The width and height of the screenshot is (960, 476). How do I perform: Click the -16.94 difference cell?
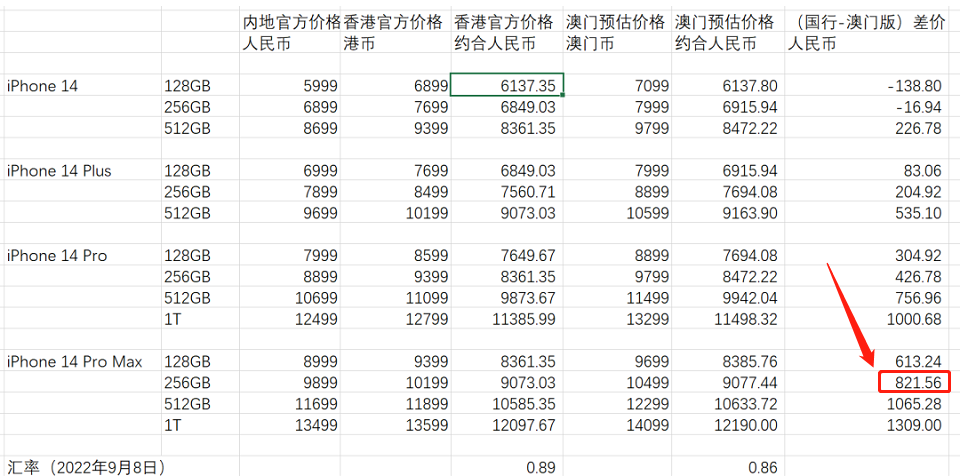click(x=917, y=107)
